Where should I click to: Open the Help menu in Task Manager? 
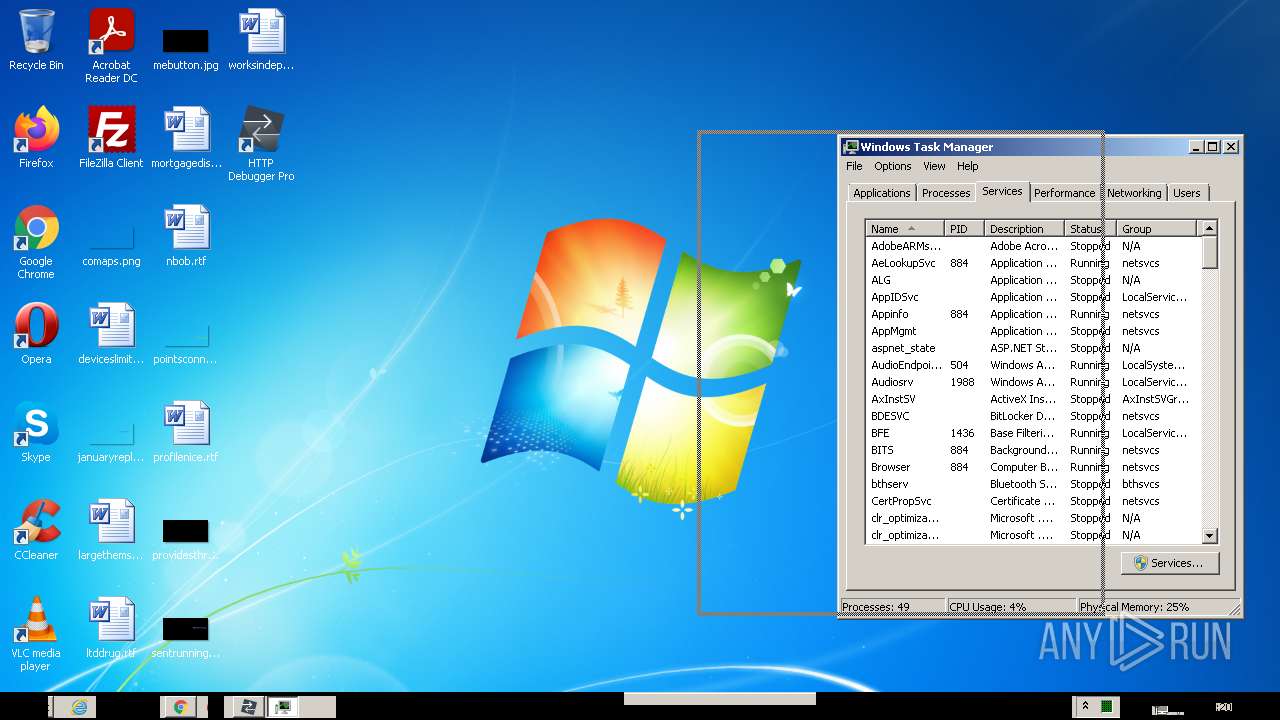pos(967,166)
